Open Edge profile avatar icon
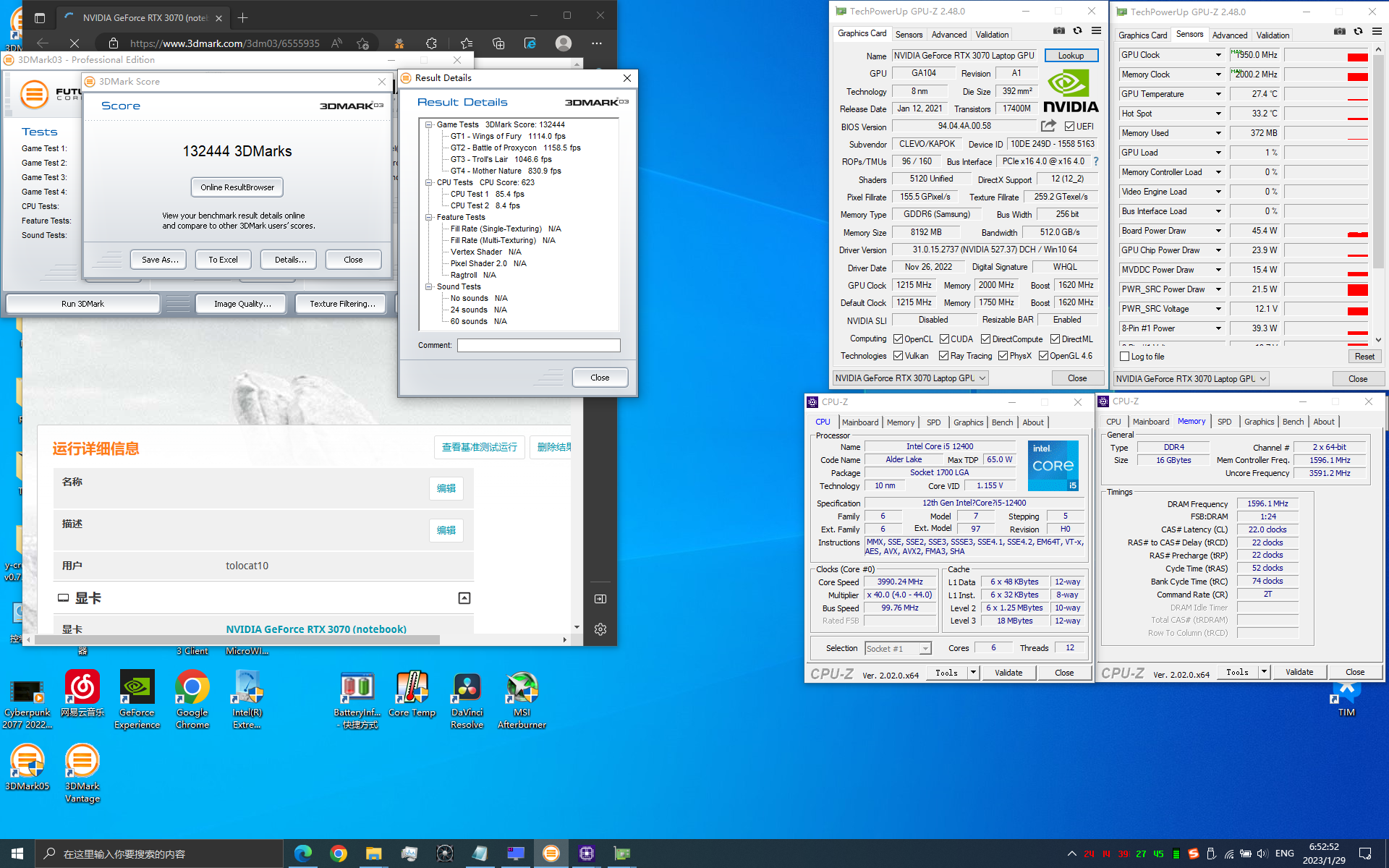 click(x=564, y=43)
